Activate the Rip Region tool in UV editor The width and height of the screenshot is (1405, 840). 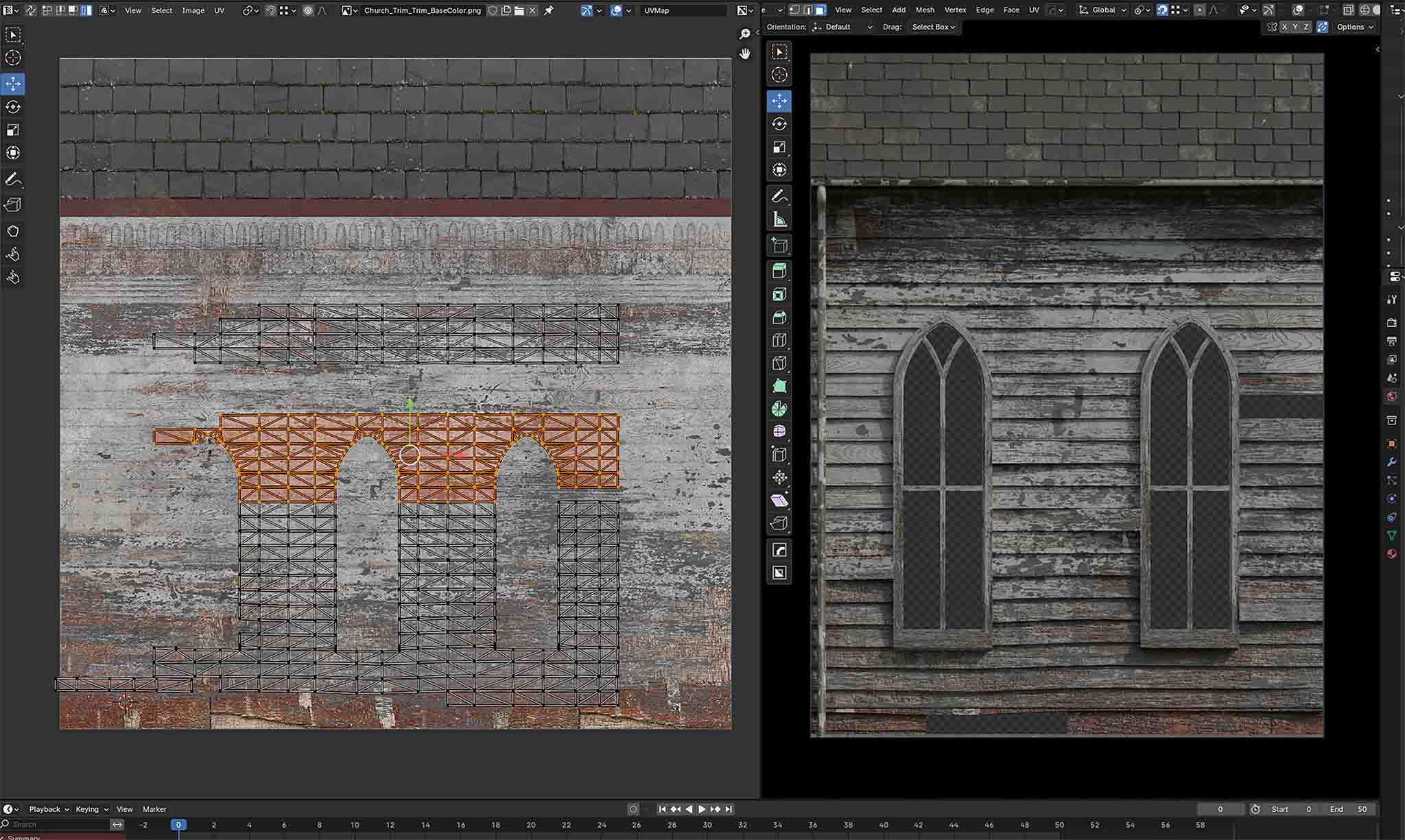coord(13,205)
